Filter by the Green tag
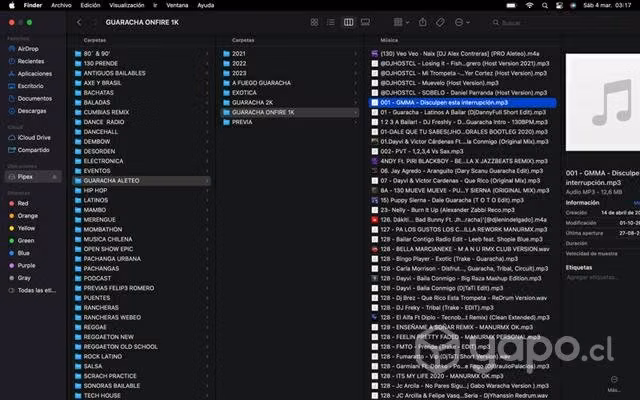 pos(26,240)
